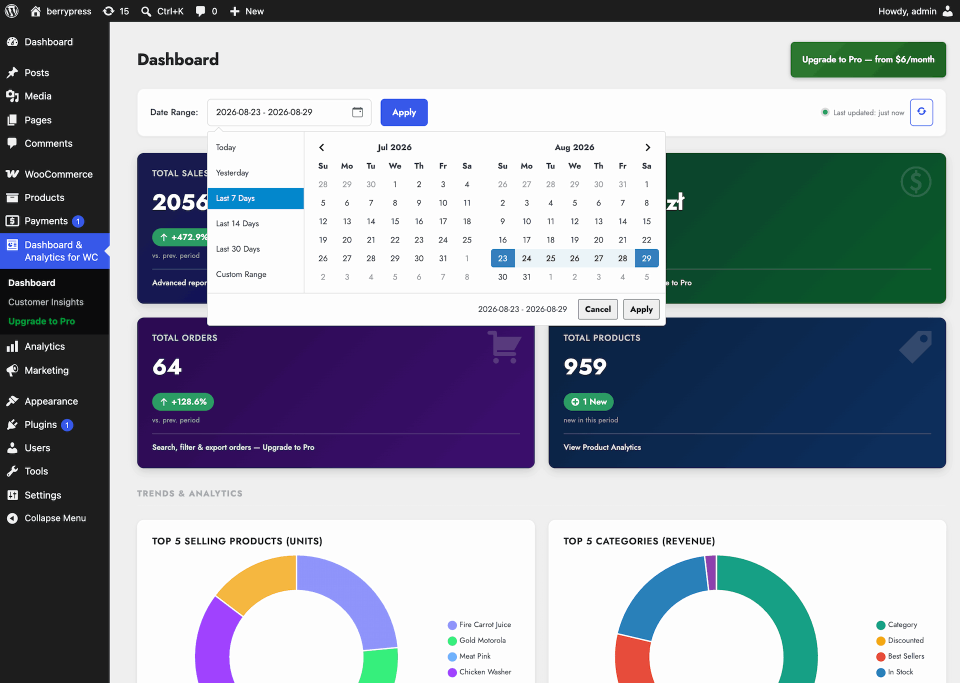Screen dimensions: 960x683
Task: Toggle Category legend entry in revenue chart
Action: 897,625
